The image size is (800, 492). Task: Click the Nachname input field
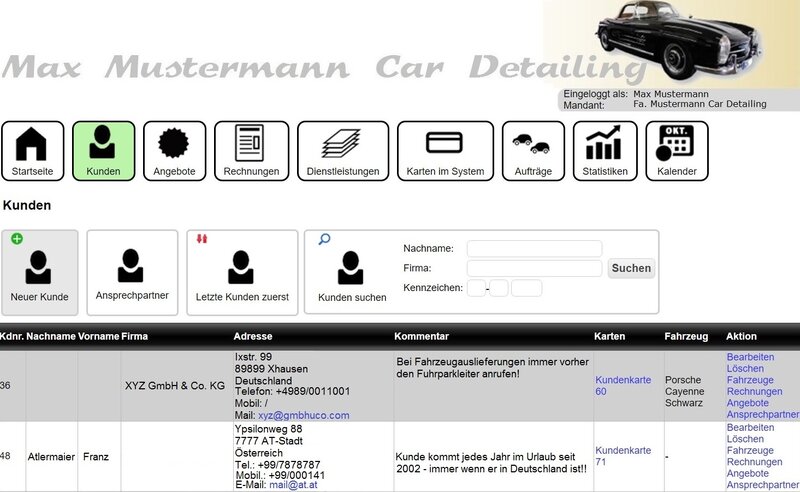[534, 248]
